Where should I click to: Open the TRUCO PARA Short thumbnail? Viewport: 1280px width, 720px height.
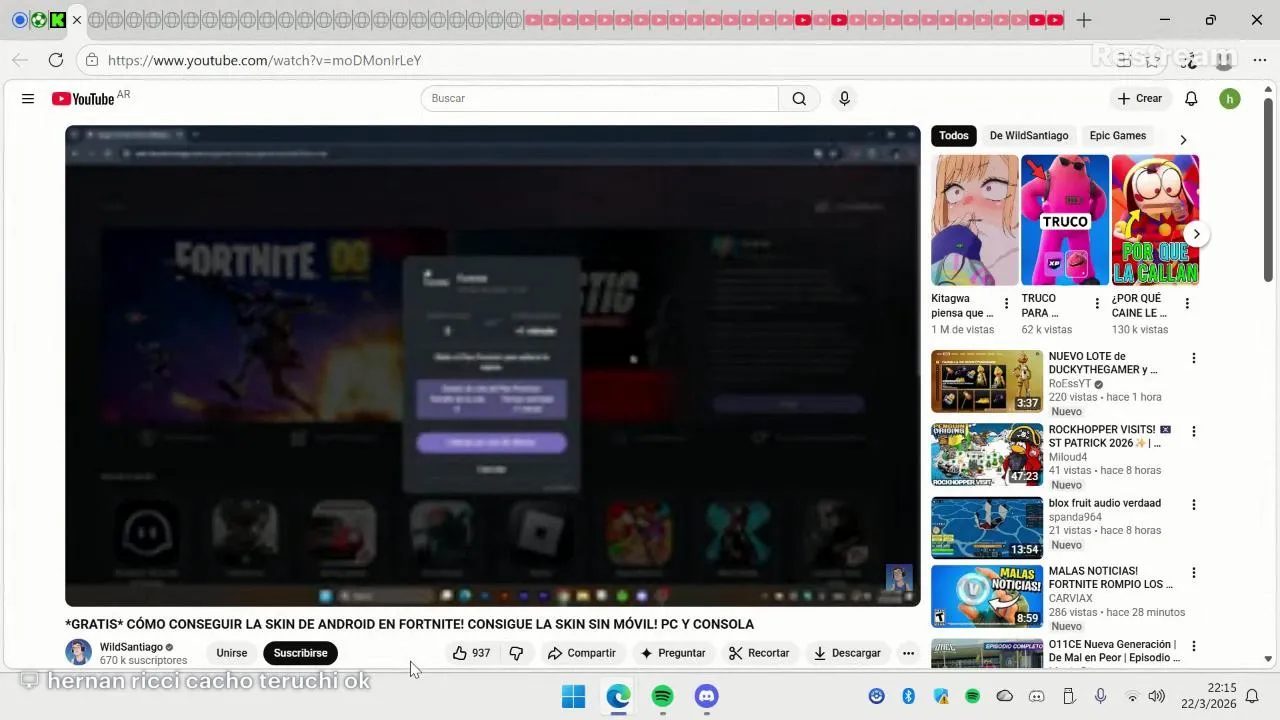pyautogui.click(x=1065, y=220)
